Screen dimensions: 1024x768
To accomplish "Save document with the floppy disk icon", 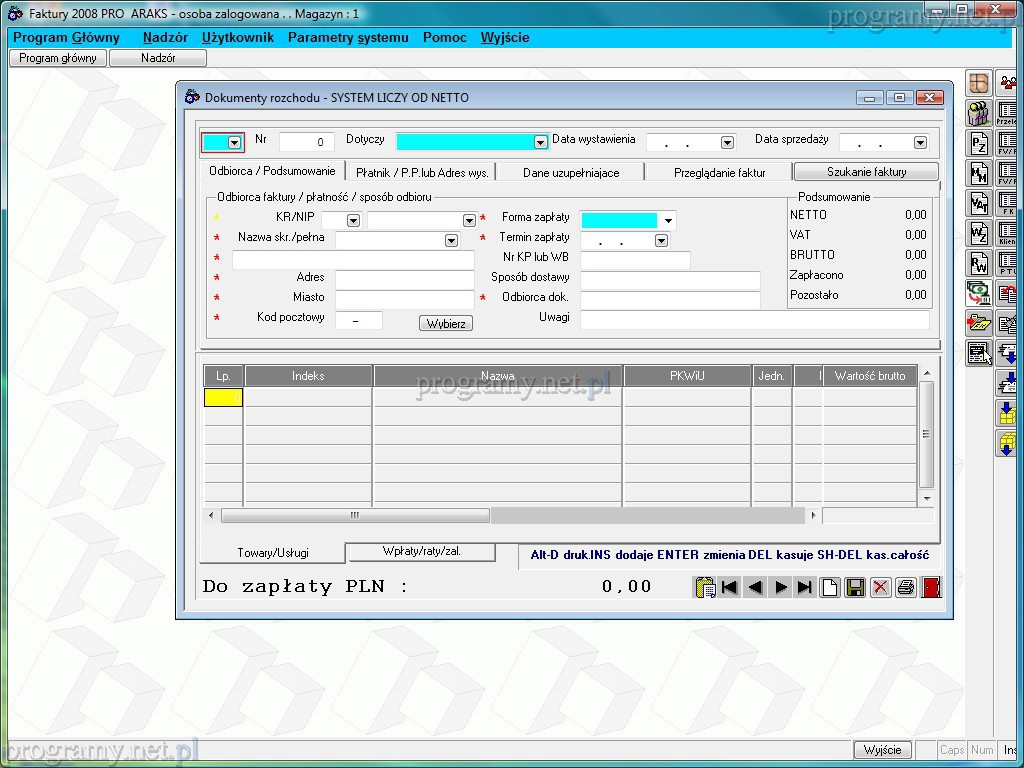I will coord(855,587).
